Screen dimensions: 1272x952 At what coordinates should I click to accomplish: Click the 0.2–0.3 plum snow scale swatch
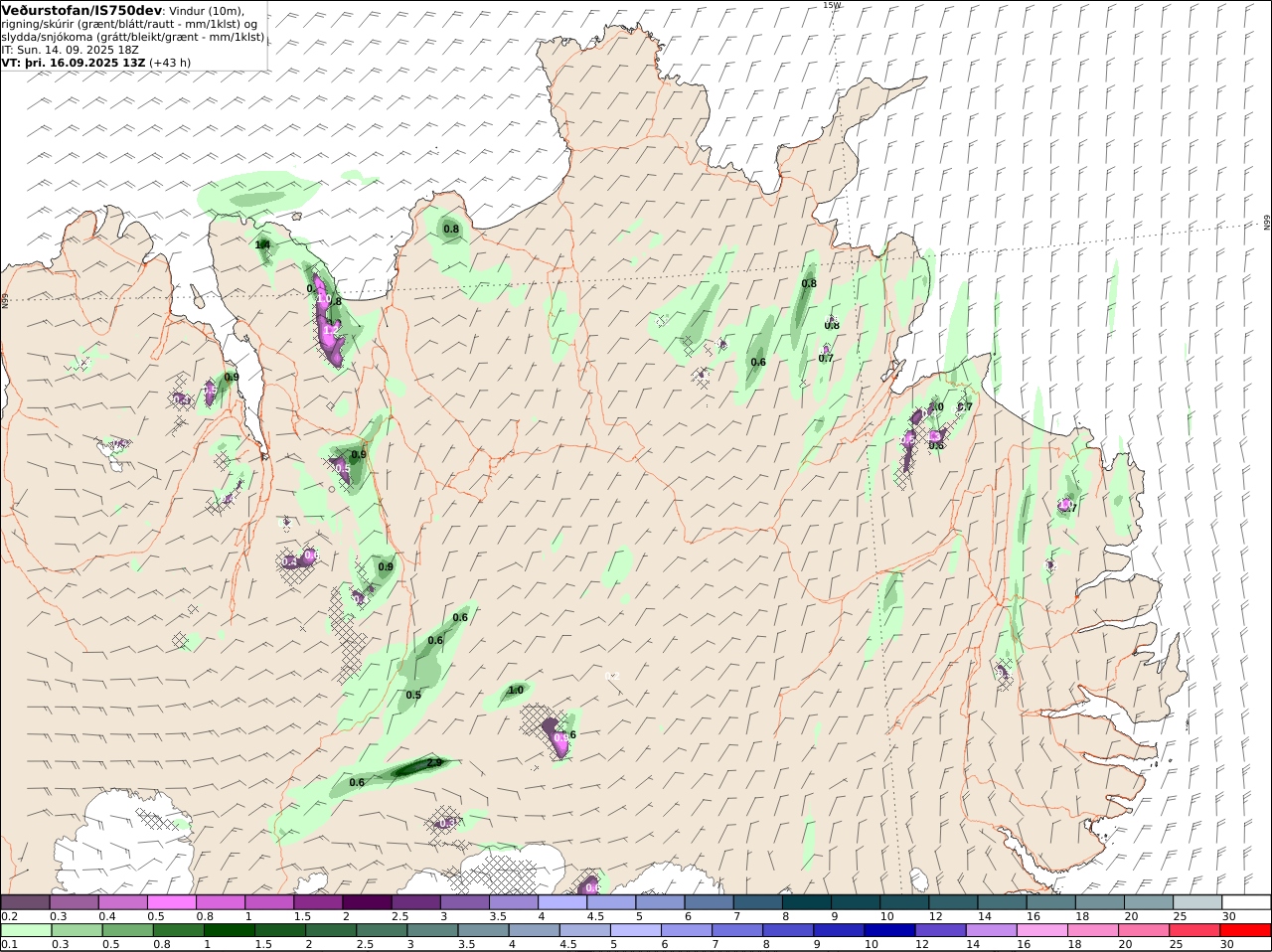pos(26,902)
